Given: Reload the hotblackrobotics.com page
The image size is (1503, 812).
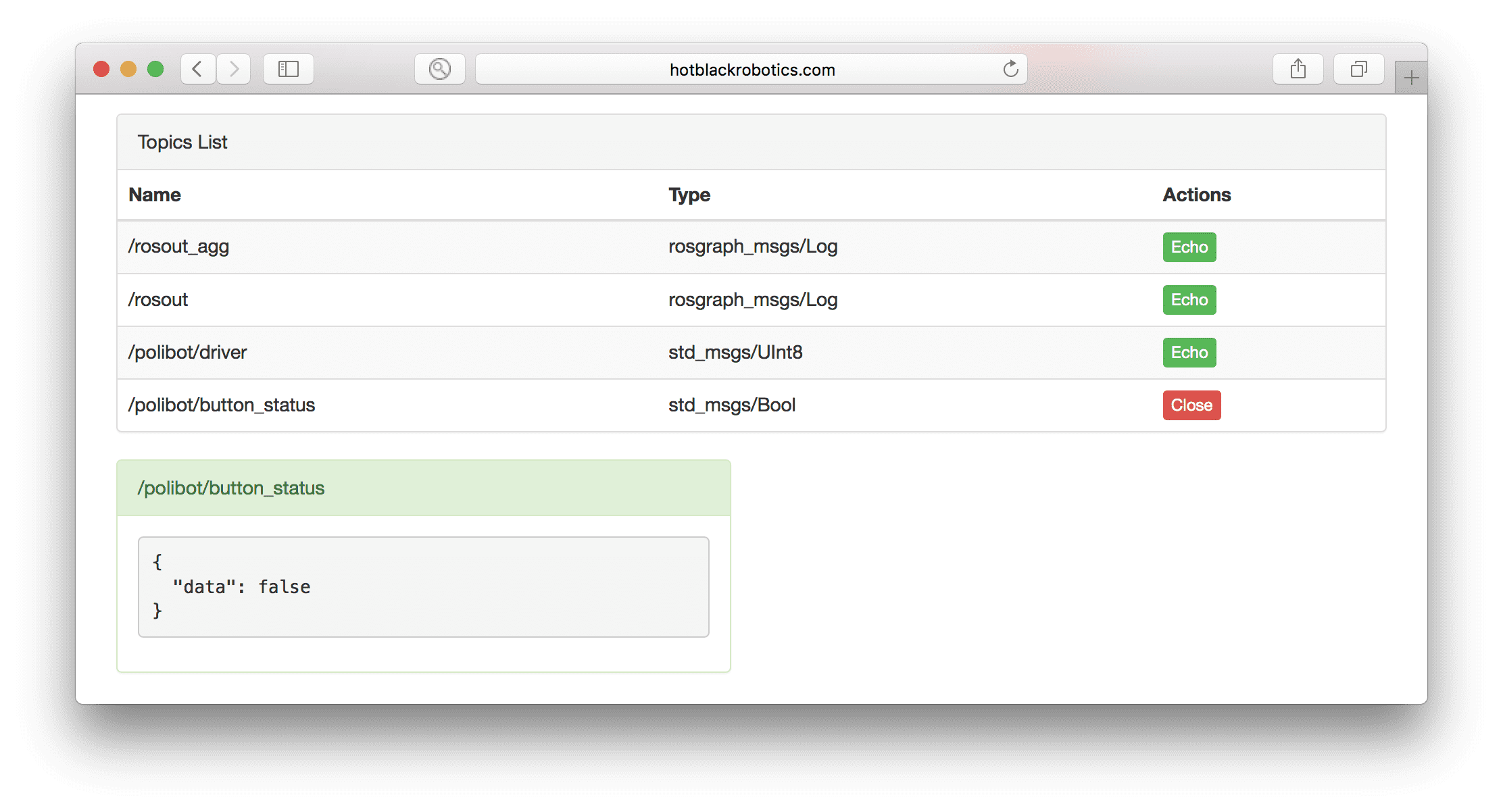Looking at the screenshot, I should pyautogui.click(x=1010, y=69).
